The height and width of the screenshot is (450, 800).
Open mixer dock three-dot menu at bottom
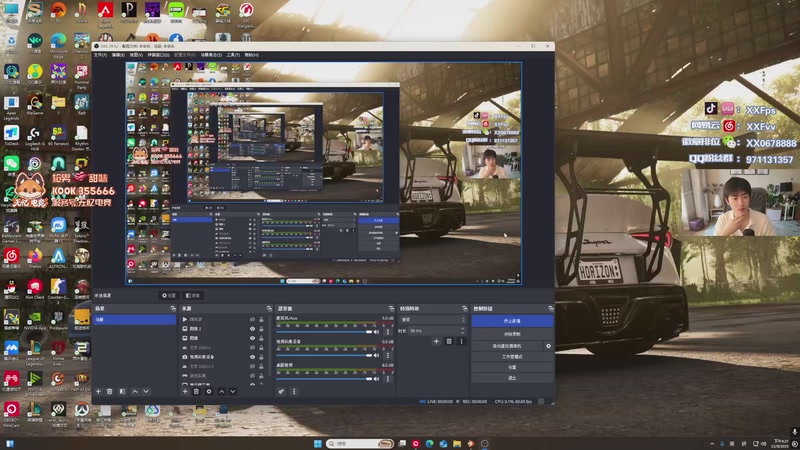tap(294, 391)
